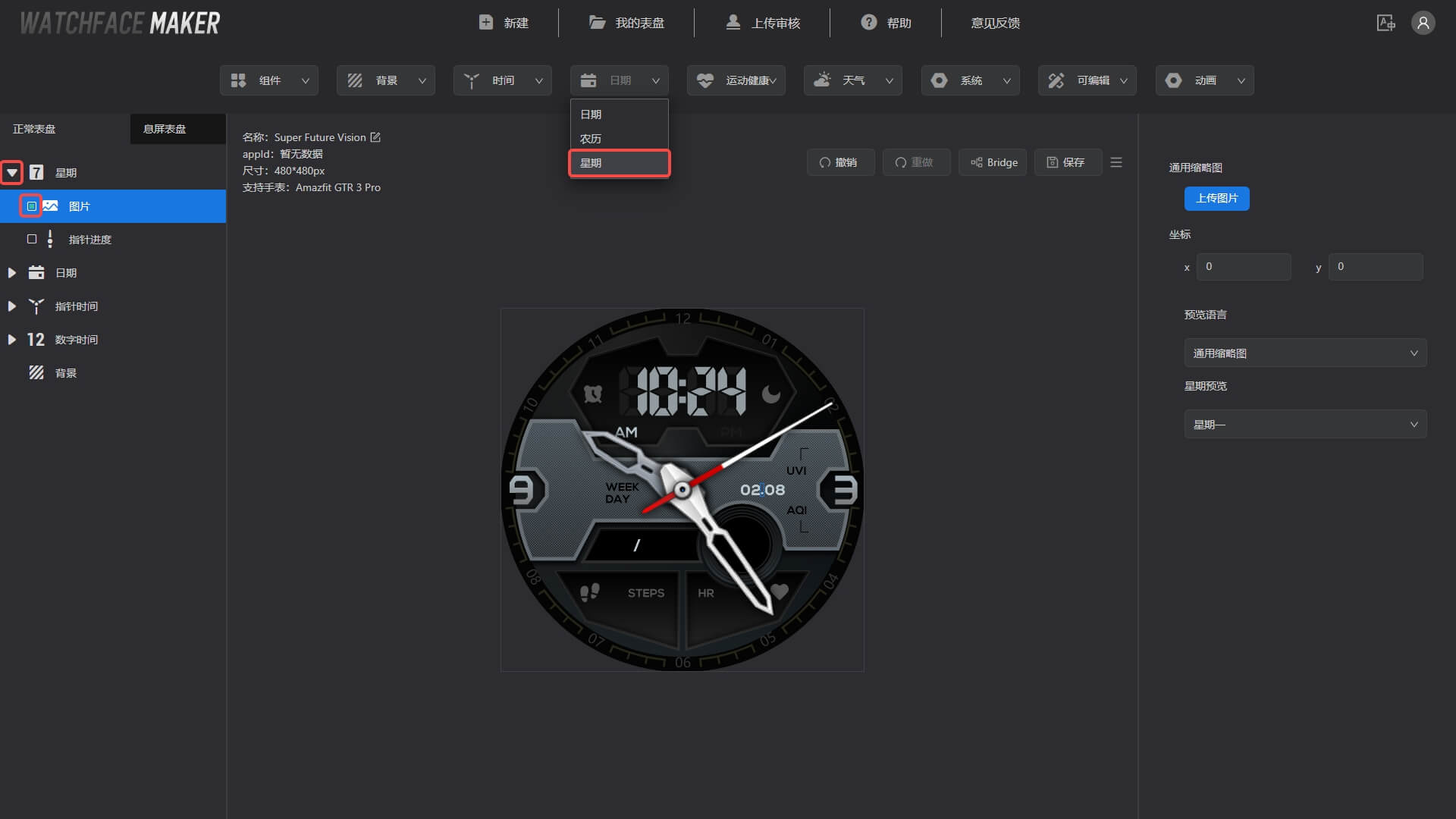1456x819 pixels.
Task: Click the 新建 plus icon
Action: (x=486, y=23)
